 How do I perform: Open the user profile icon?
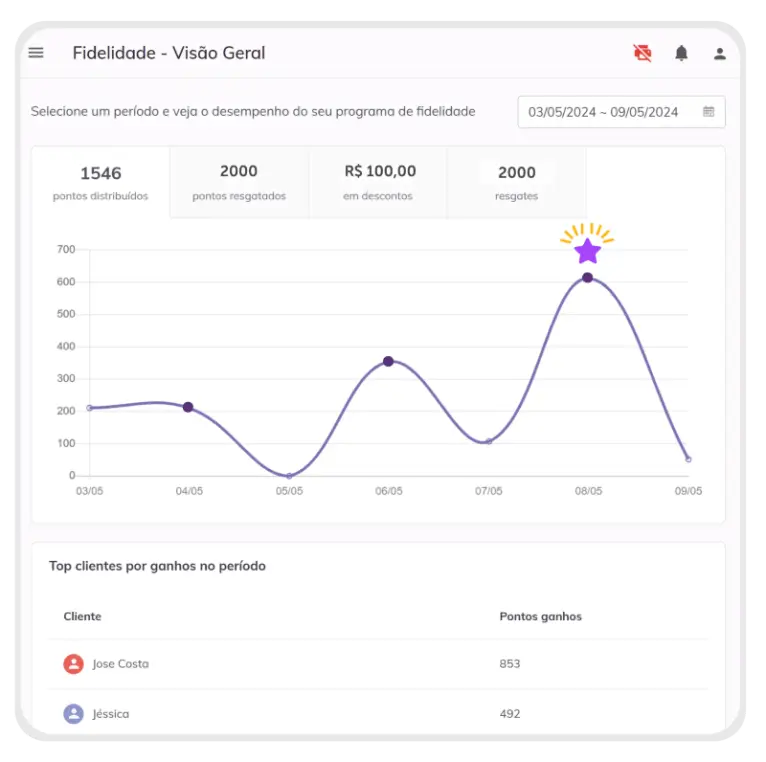point(719,54)
